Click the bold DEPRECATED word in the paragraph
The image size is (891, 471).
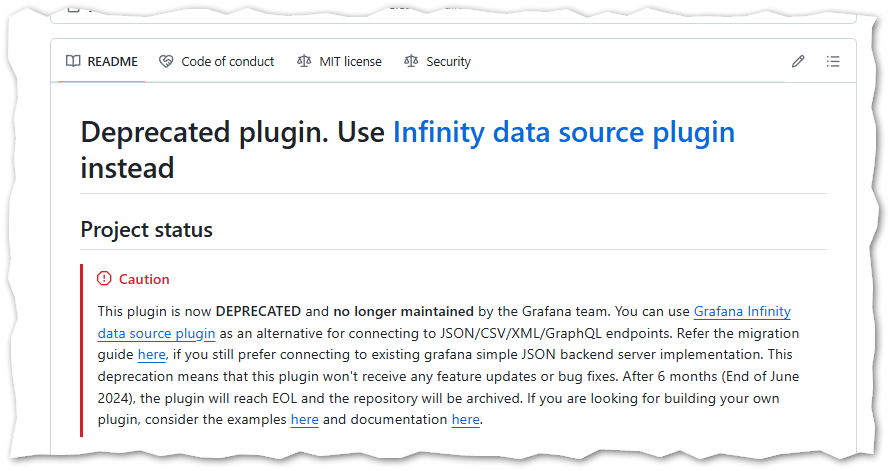[255, 311]
